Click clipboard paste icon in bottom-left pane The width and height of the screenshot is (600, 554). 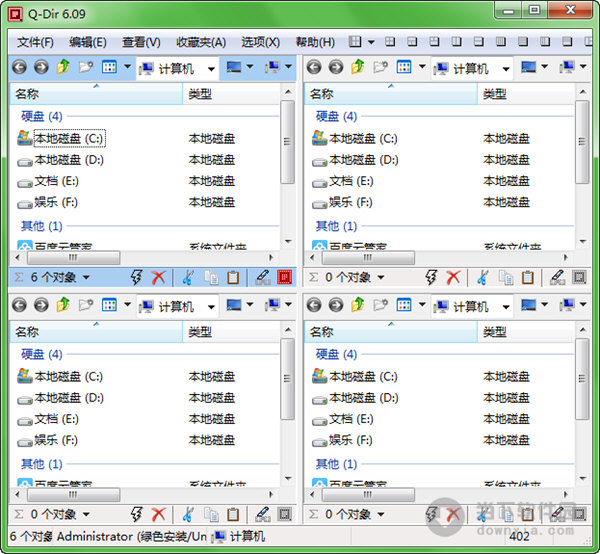[x=233, y=515]
